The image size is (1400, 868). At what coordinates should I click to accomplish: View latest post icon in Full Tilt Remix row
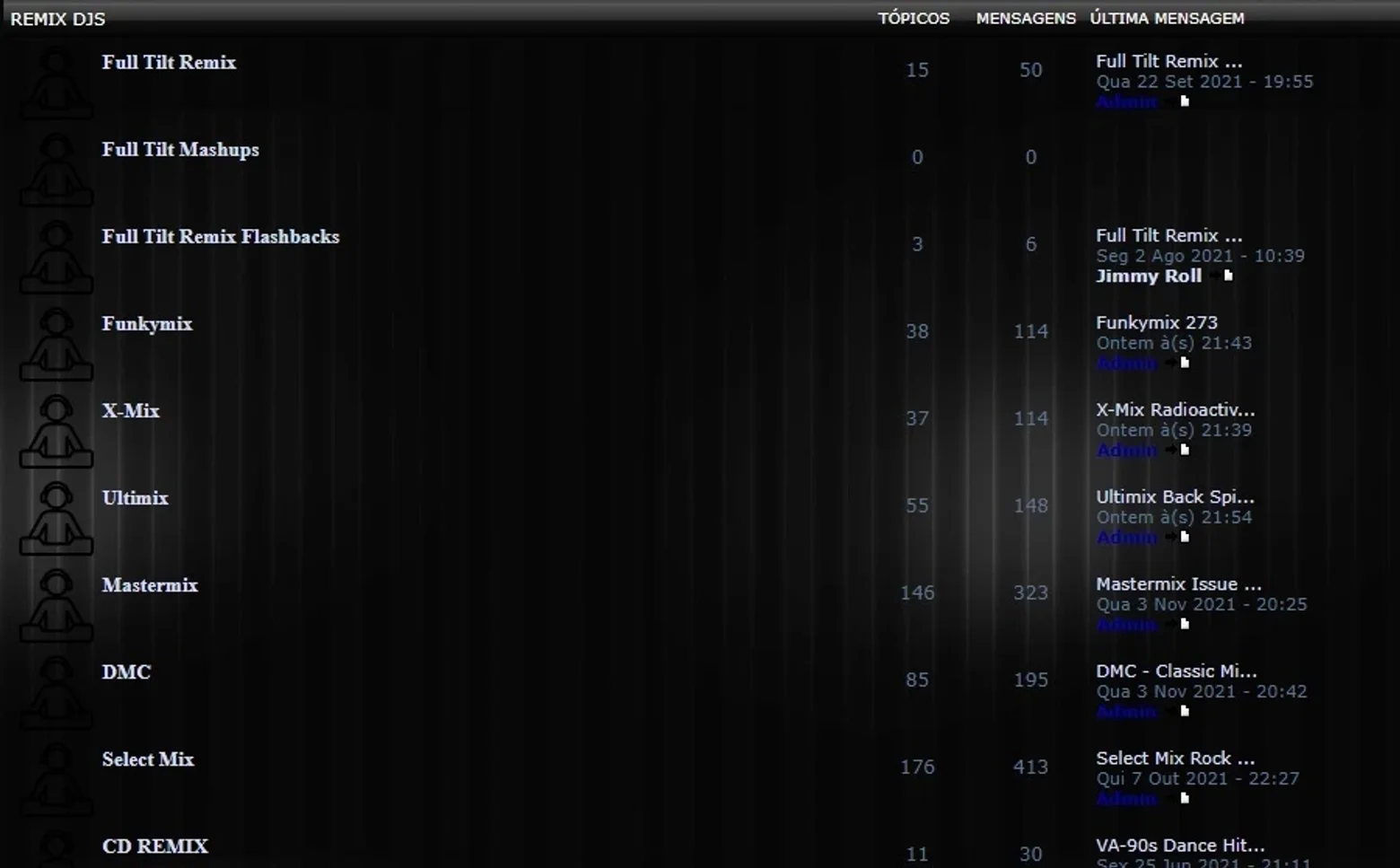(x=1178, y=101)
